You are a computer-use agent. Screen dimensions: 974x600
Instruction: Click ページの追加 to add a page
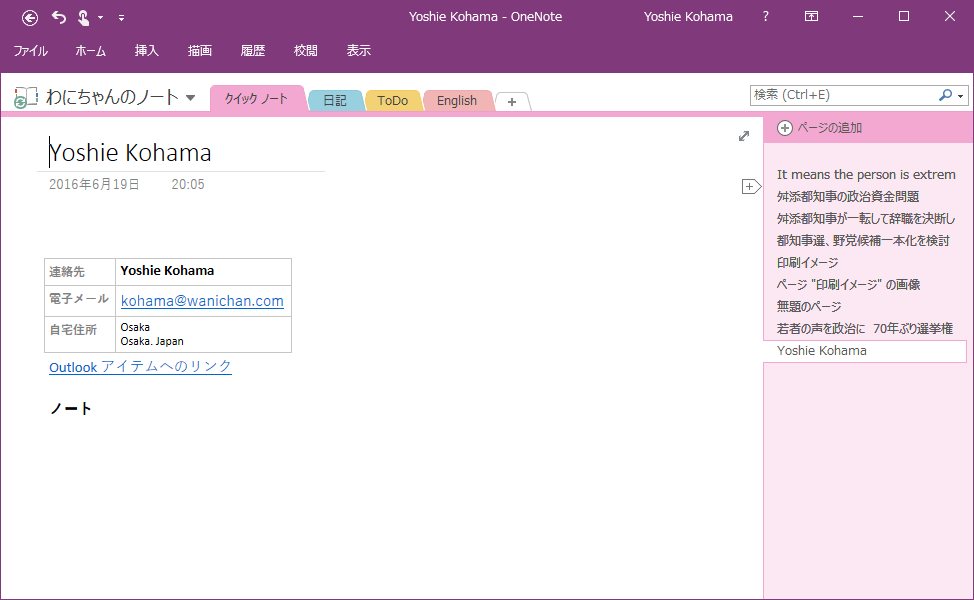click(x=819, y=128)
